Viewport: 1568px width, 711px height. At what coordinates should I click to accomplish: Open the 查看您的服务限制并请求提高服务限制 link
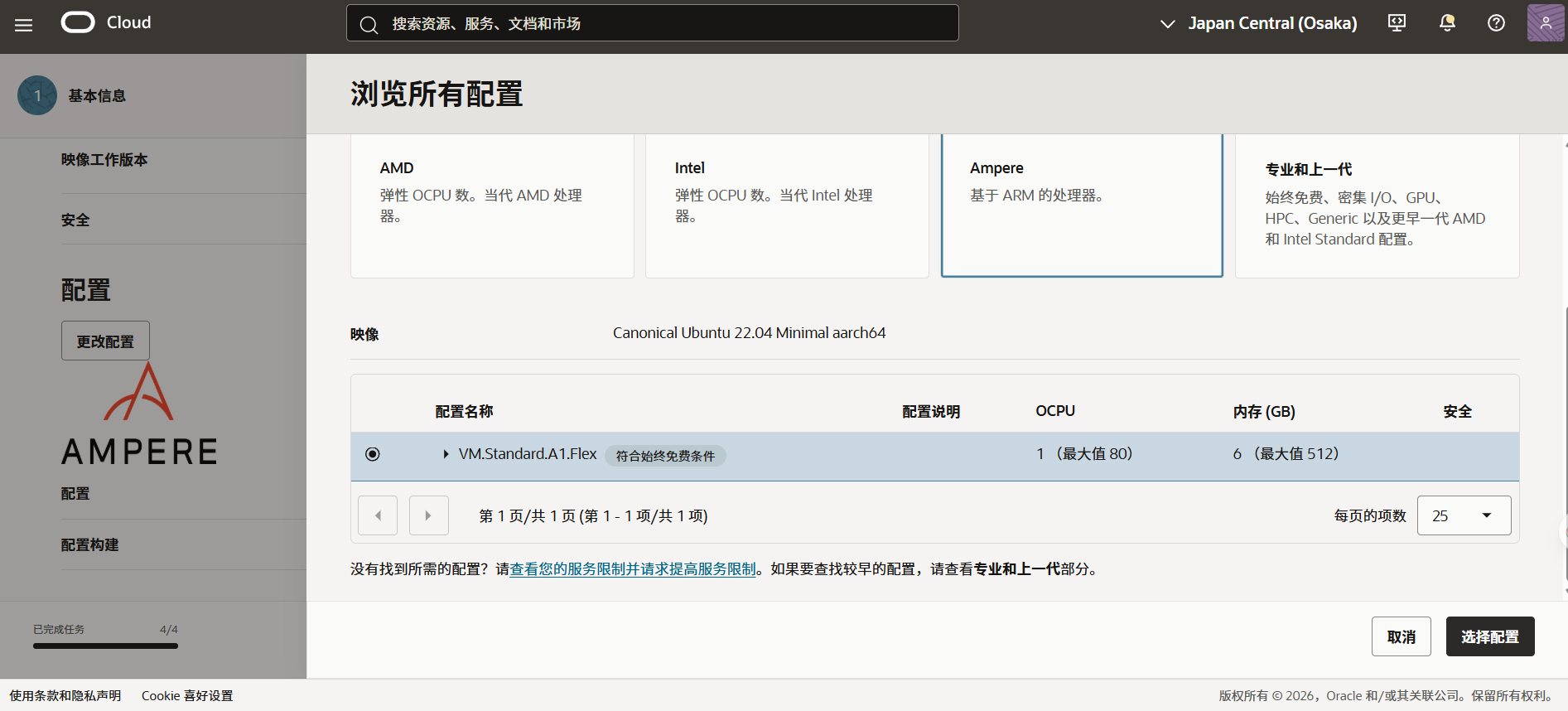633,569
